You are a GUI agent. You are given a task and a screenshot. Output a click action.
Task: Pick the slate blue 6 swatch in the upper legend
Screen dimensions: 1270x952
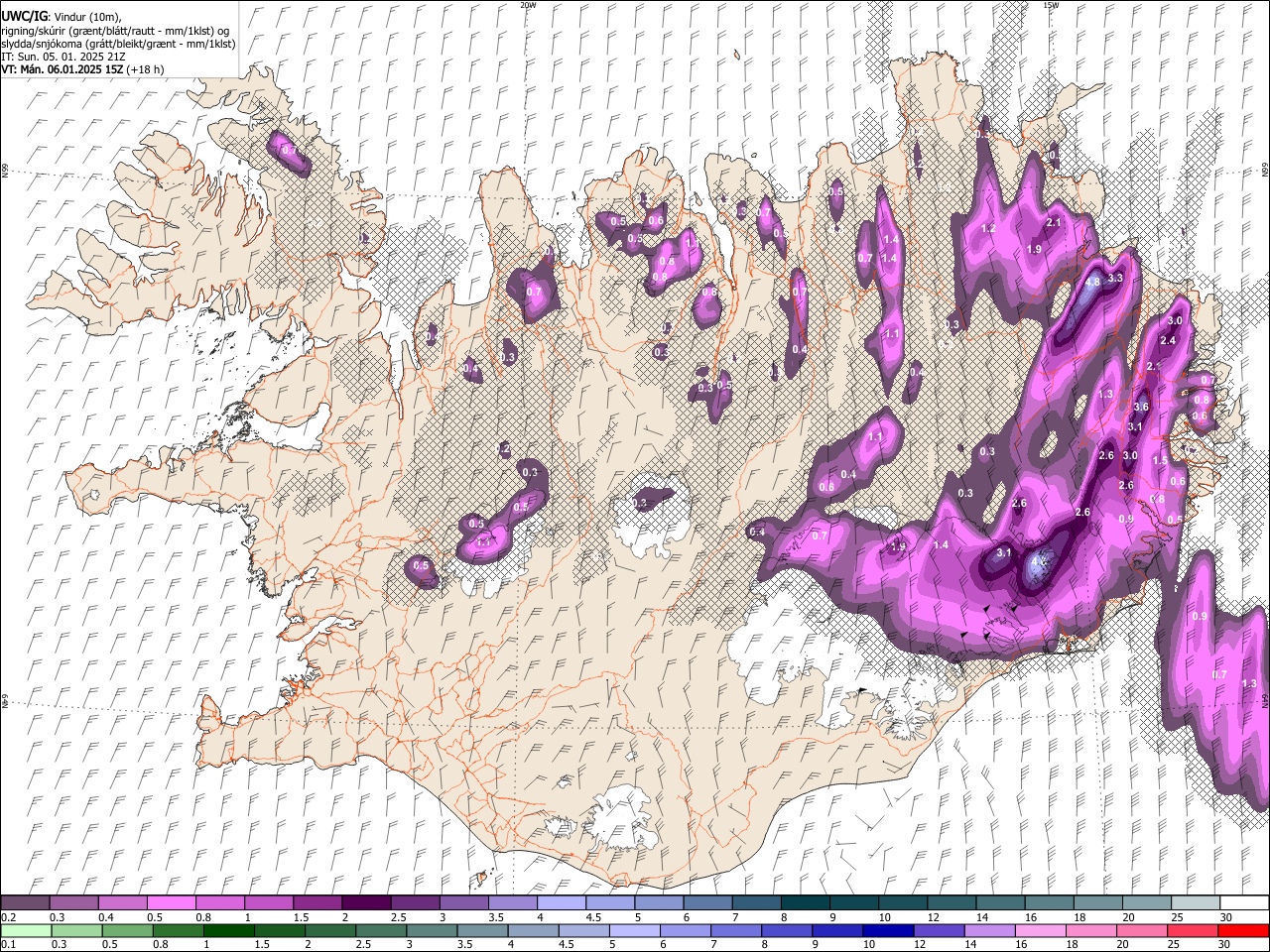tap(707, 902)
